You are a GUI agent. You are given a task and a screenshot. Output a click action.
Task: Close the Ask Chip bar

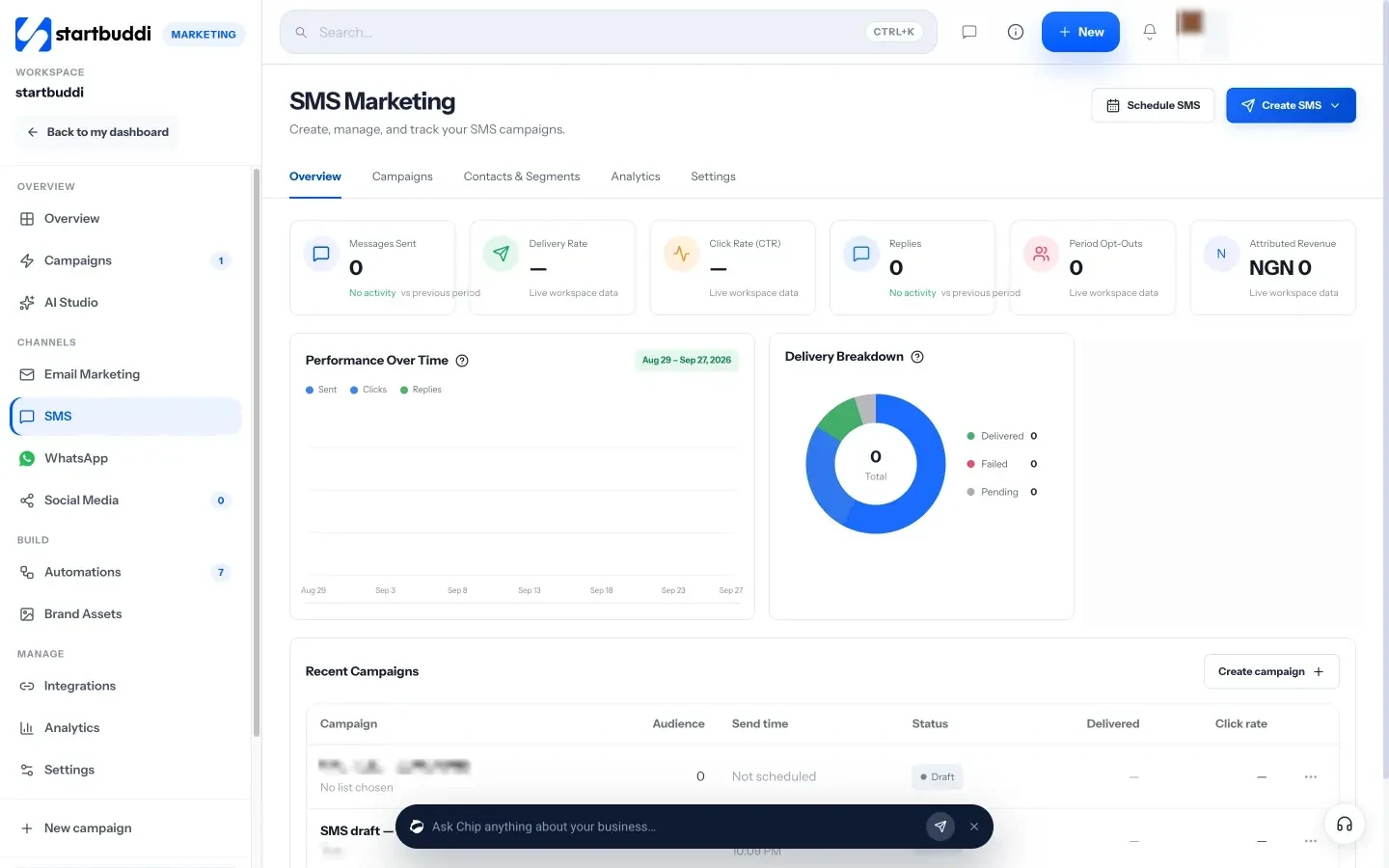click(x=974, y=827)
